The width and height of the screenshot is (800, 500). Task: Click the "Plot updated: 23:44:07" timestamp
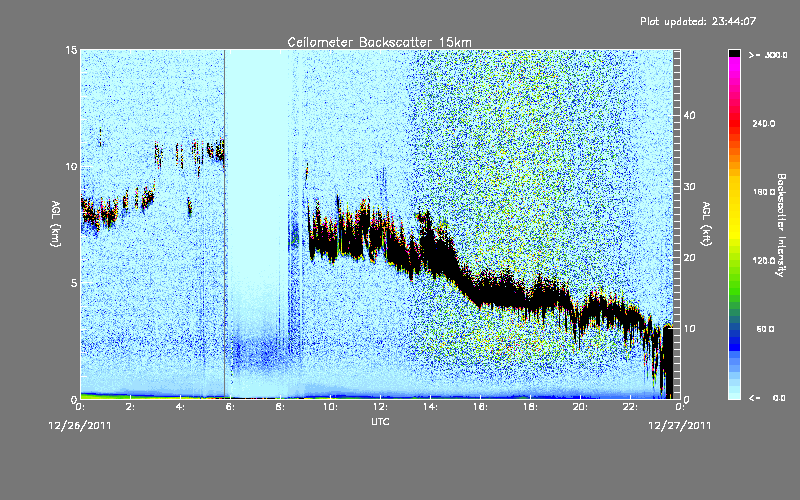pos(698,21)
